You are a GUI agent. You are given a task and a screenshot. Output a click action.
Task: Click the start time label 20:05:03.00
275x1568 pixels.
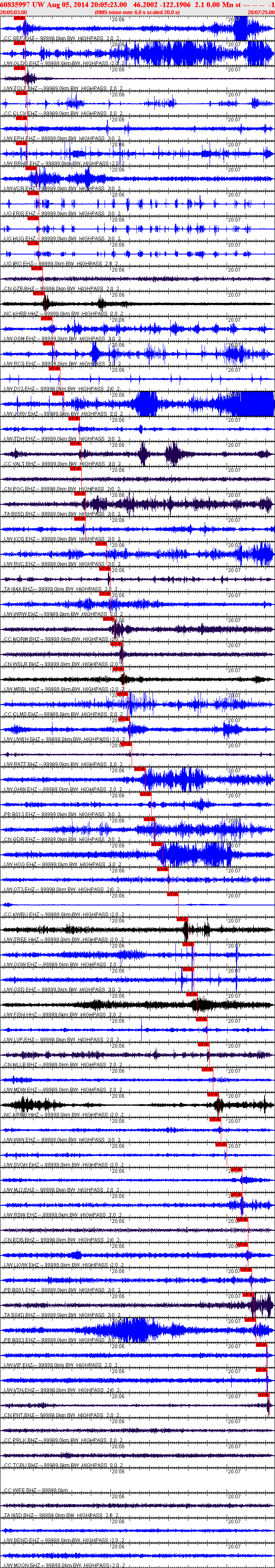click(13, 12)
